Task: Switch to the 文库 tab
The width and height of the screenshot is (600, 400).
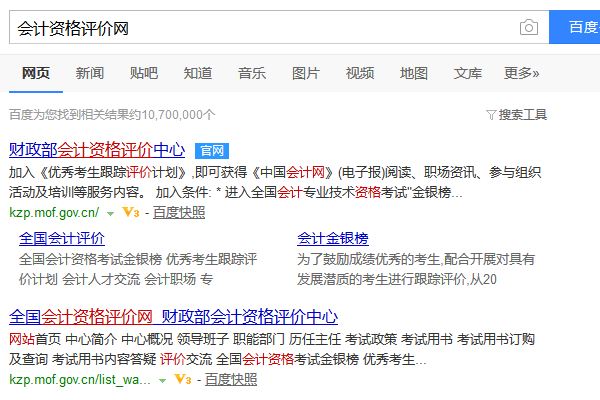Action: [468, 73]
